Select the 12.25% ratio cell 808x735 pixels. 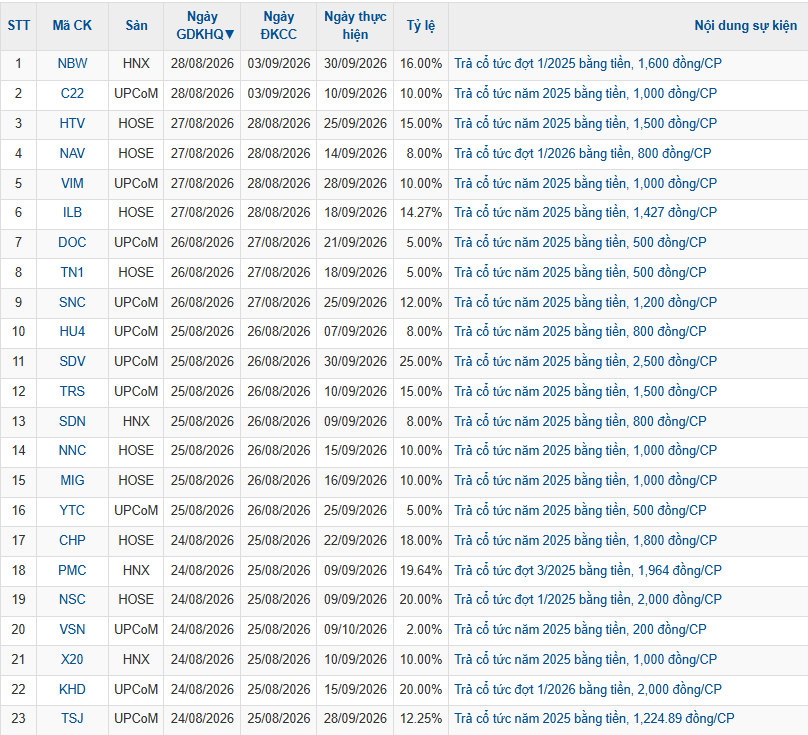[421, 719]
